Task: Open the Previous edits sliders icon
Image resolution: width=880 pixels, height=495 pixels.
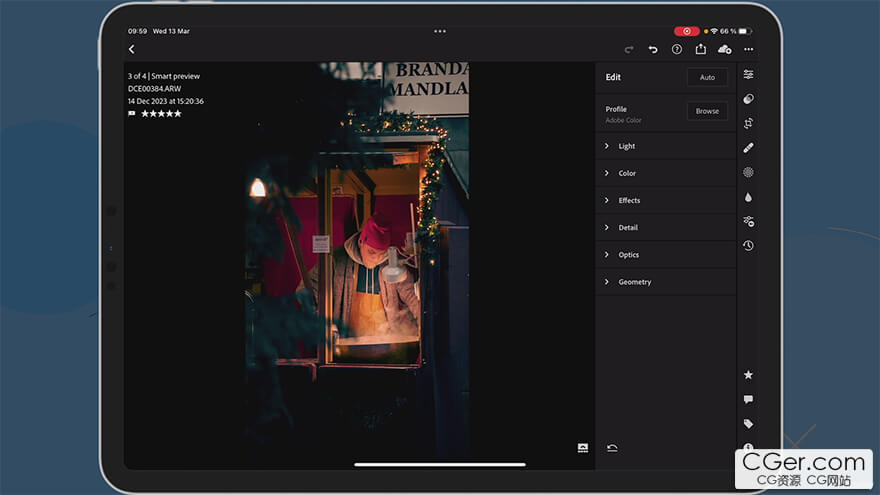Action: click(x=748, y=221)
